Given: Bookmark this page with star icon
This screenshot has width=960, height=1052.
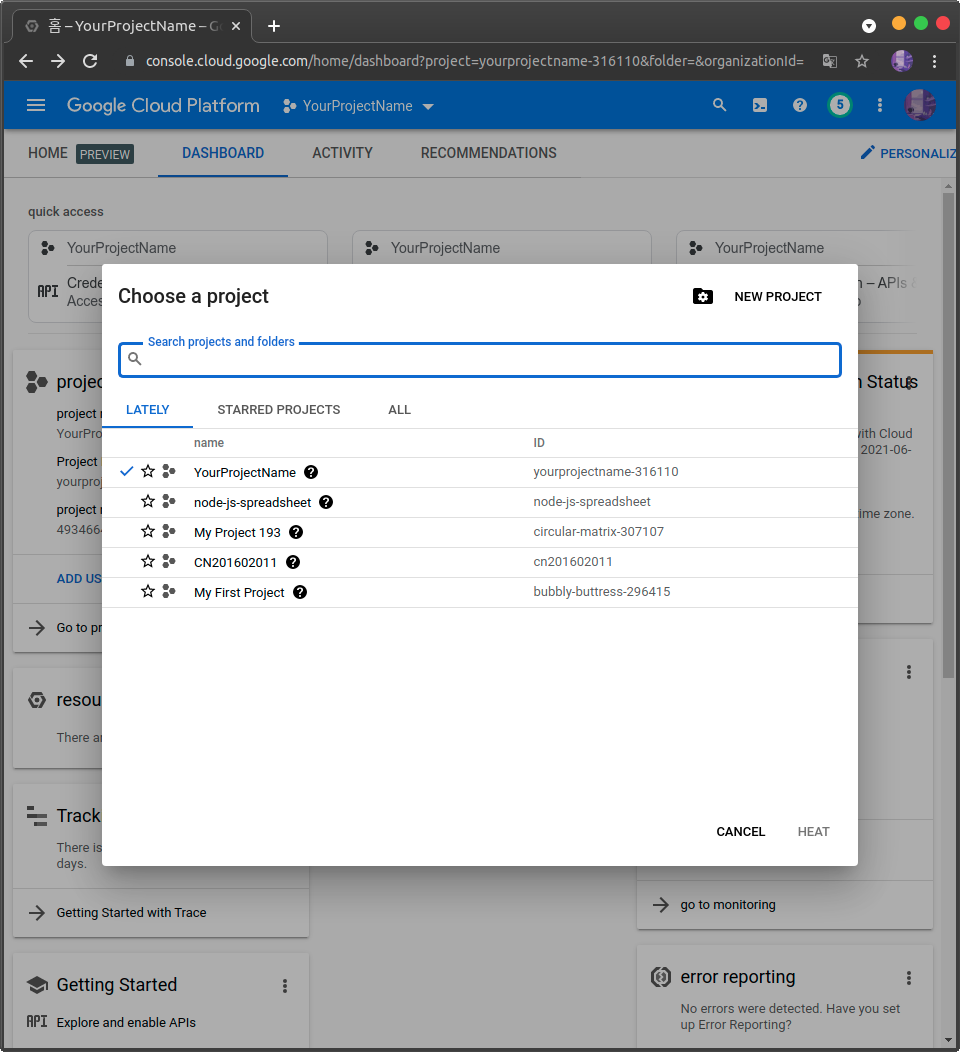Looking at the screenshot, I should pos(862,61).
